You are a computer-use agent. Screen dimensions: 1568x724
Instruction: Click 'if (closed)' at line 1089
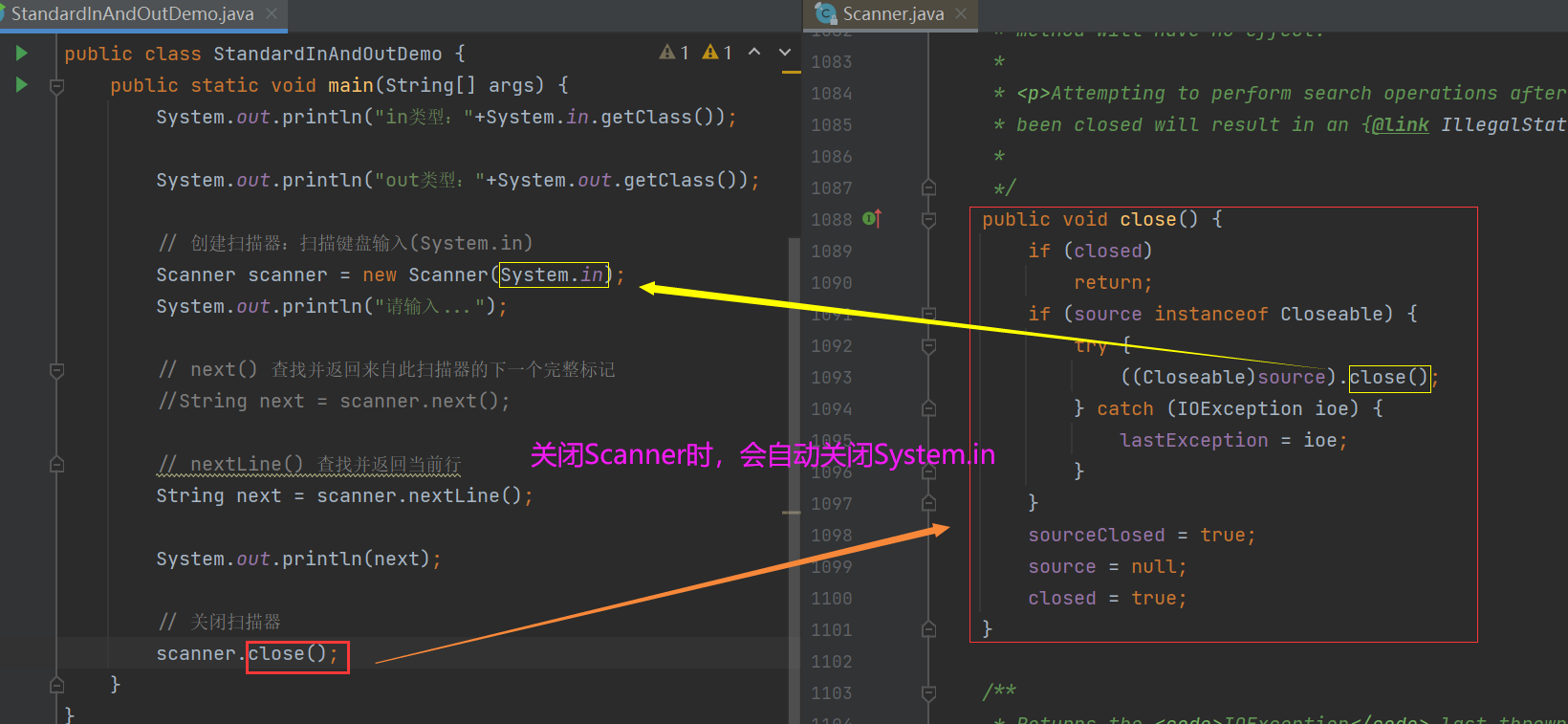point(1090,252)
